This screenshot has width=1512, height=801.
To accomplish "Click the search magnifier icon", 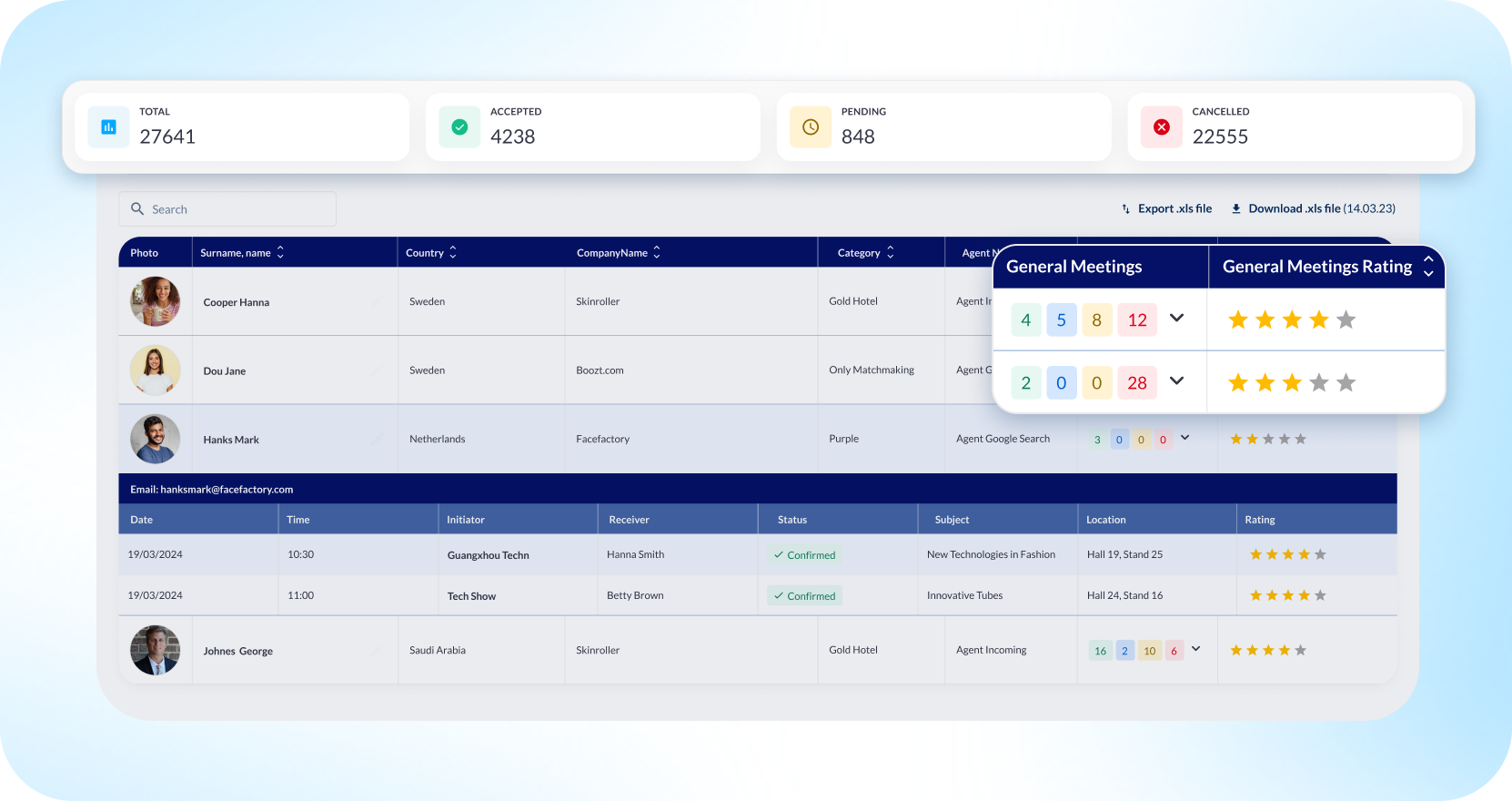I will pos(137,209).
